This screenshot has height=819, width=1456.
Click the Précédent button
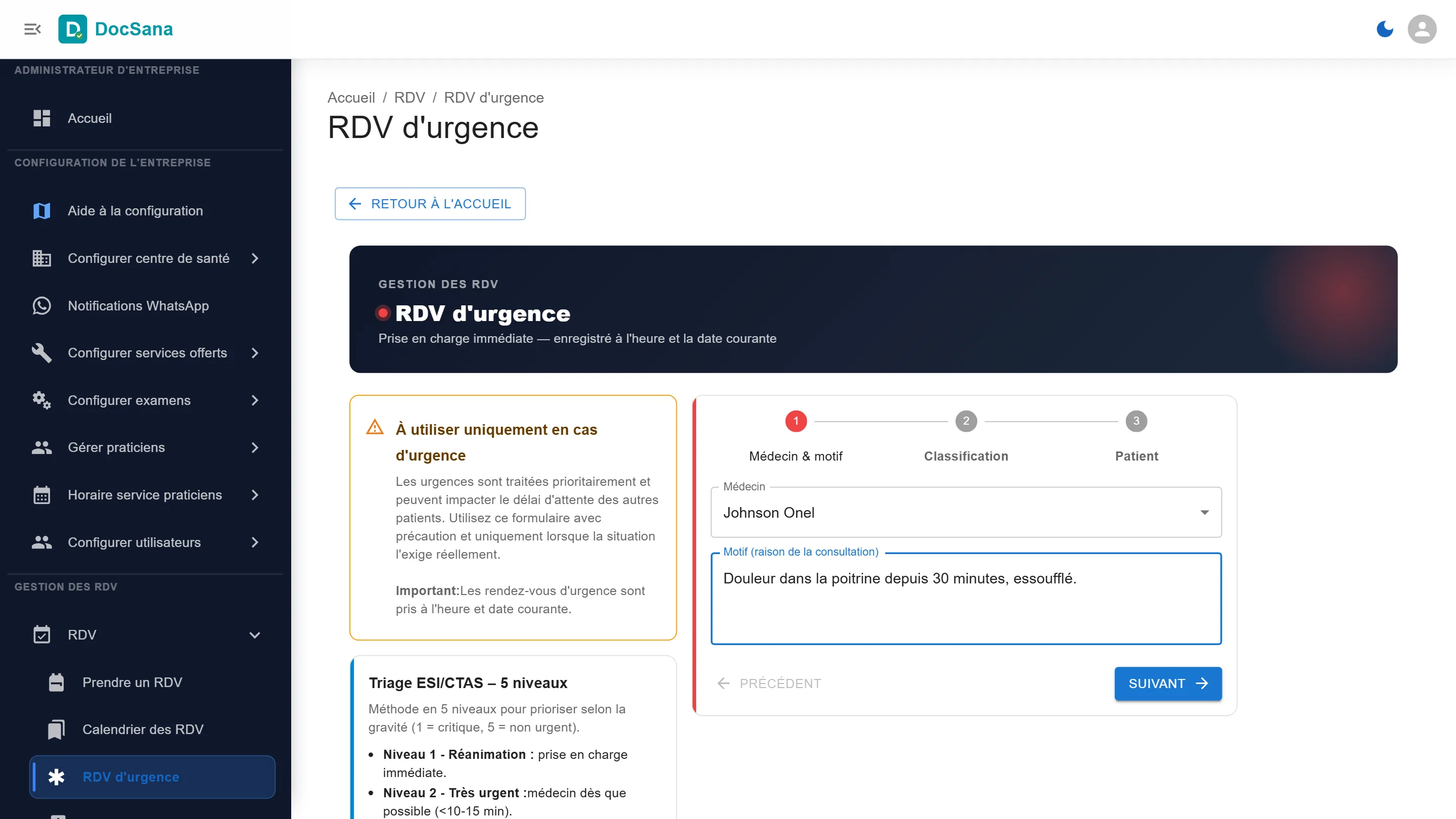pyautogui.click(x=768, y=684)
